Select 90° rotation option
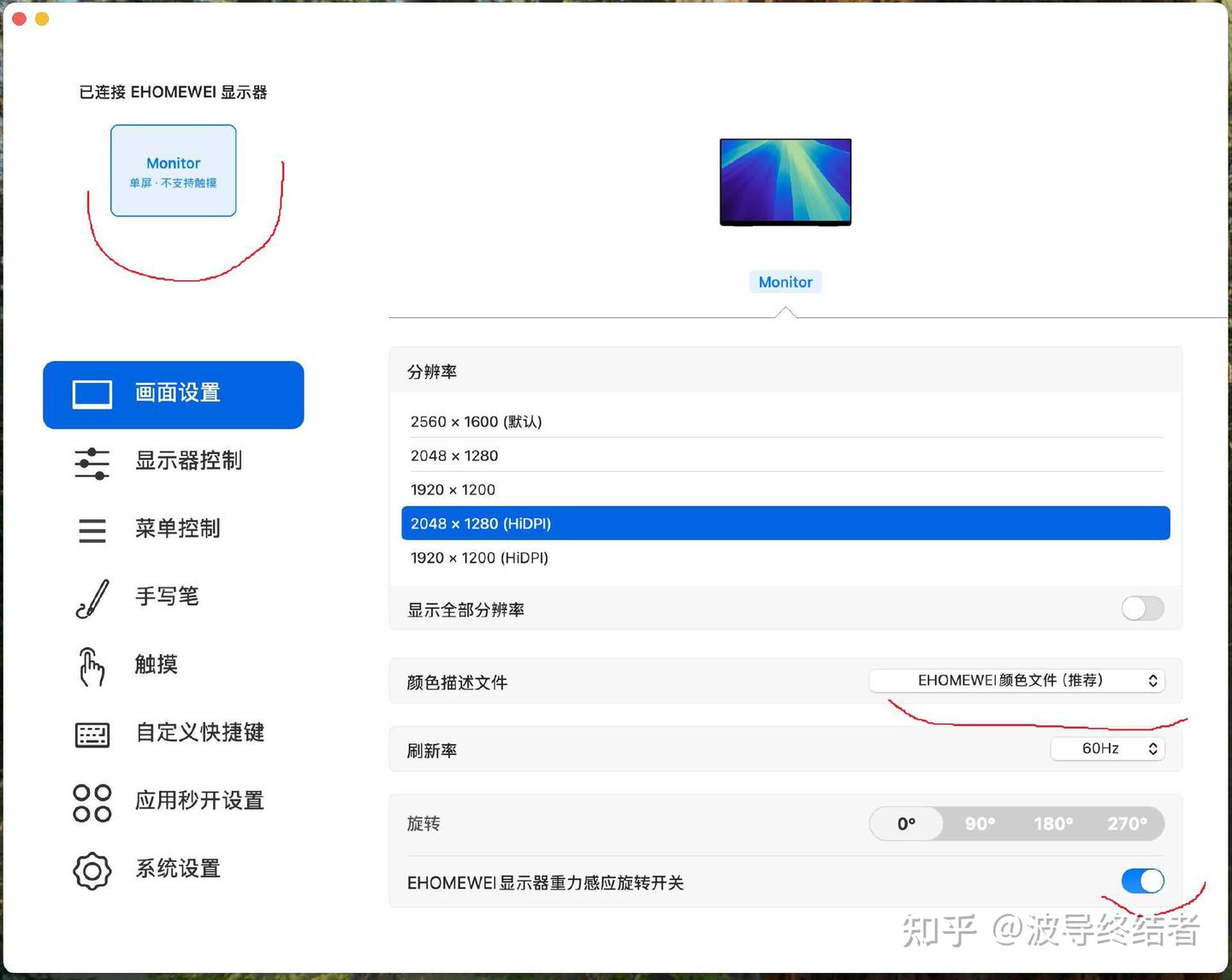Image resolution: width=1232 pixels, height=980 pixels. click(x=980, y=824)
